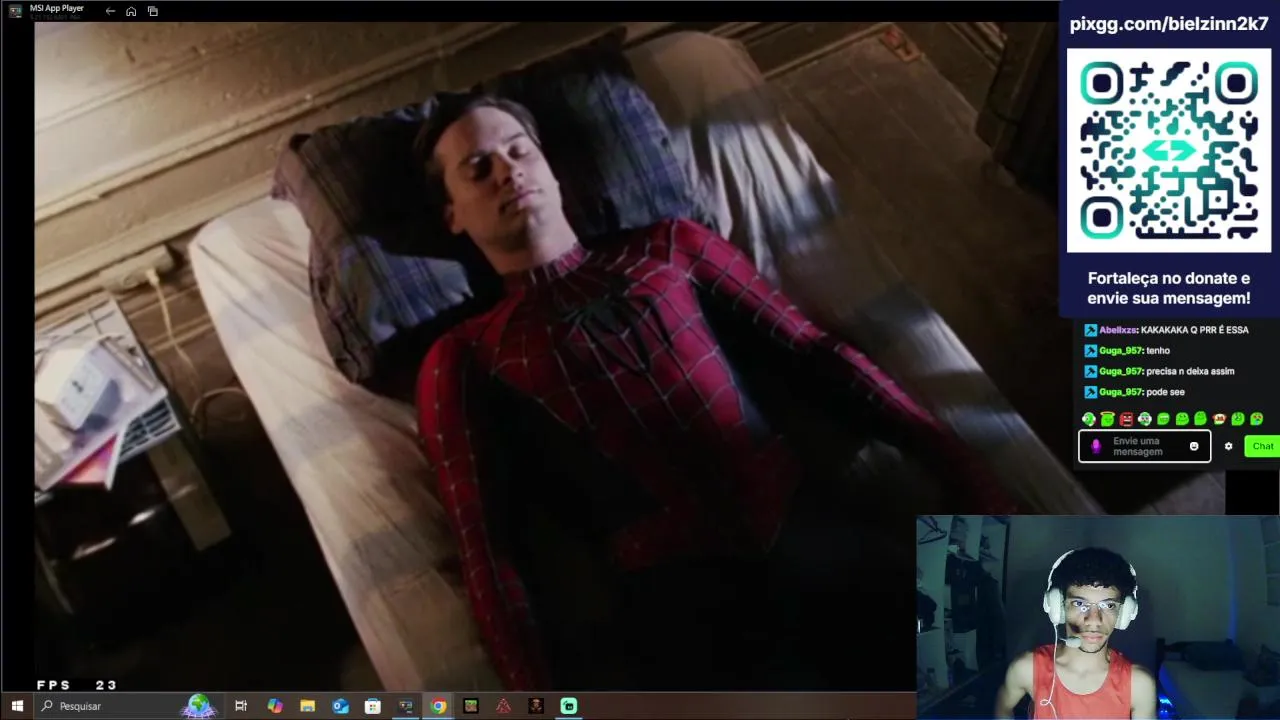Click the purple microphone icon in the message box
Screen dimensions: 1280x720
(1095, 446)
